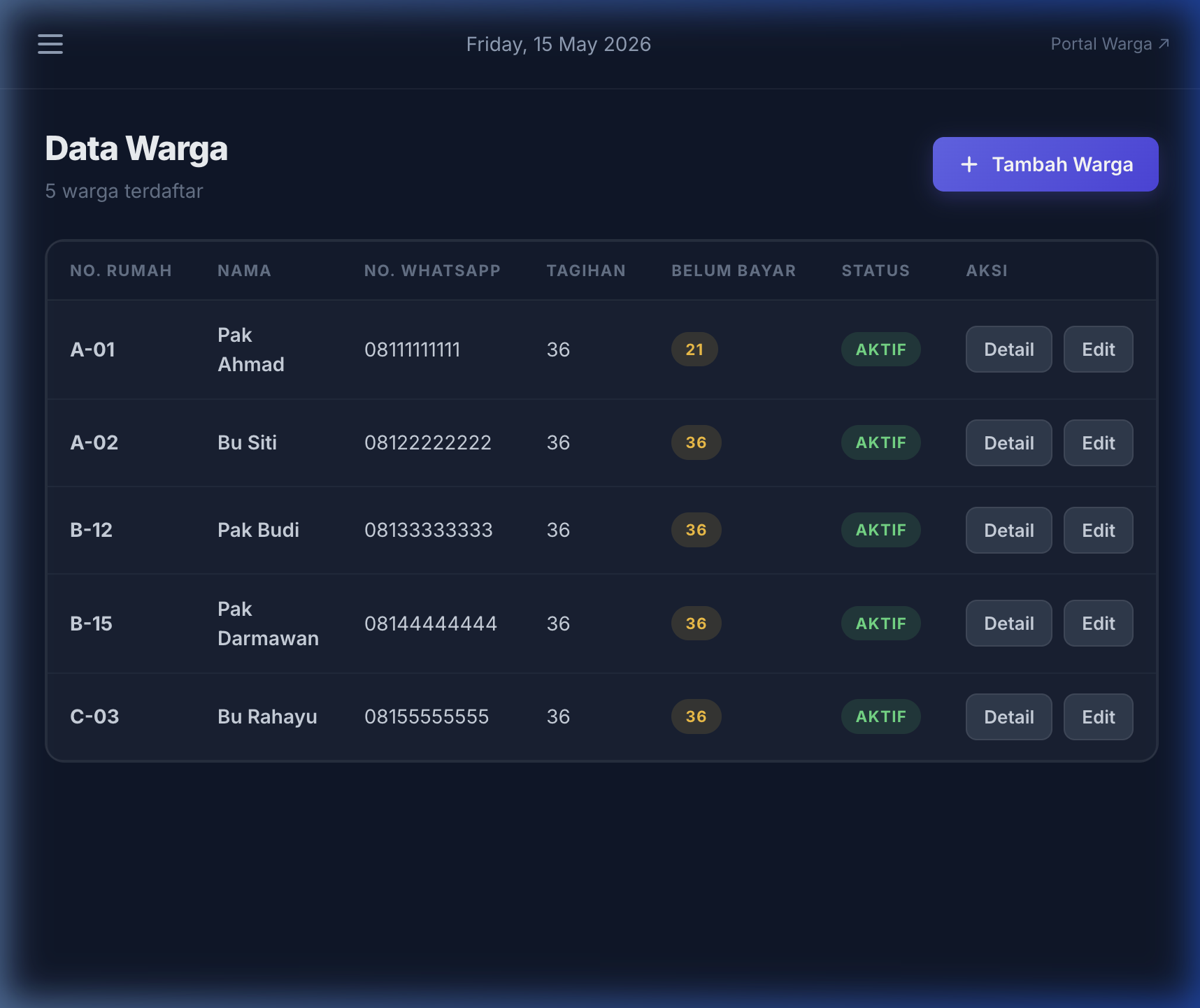Viewport: 1200px width, 1008px height.
Task: Show Detail for Pak Darmawan
Action: [x=1008, y=623]
